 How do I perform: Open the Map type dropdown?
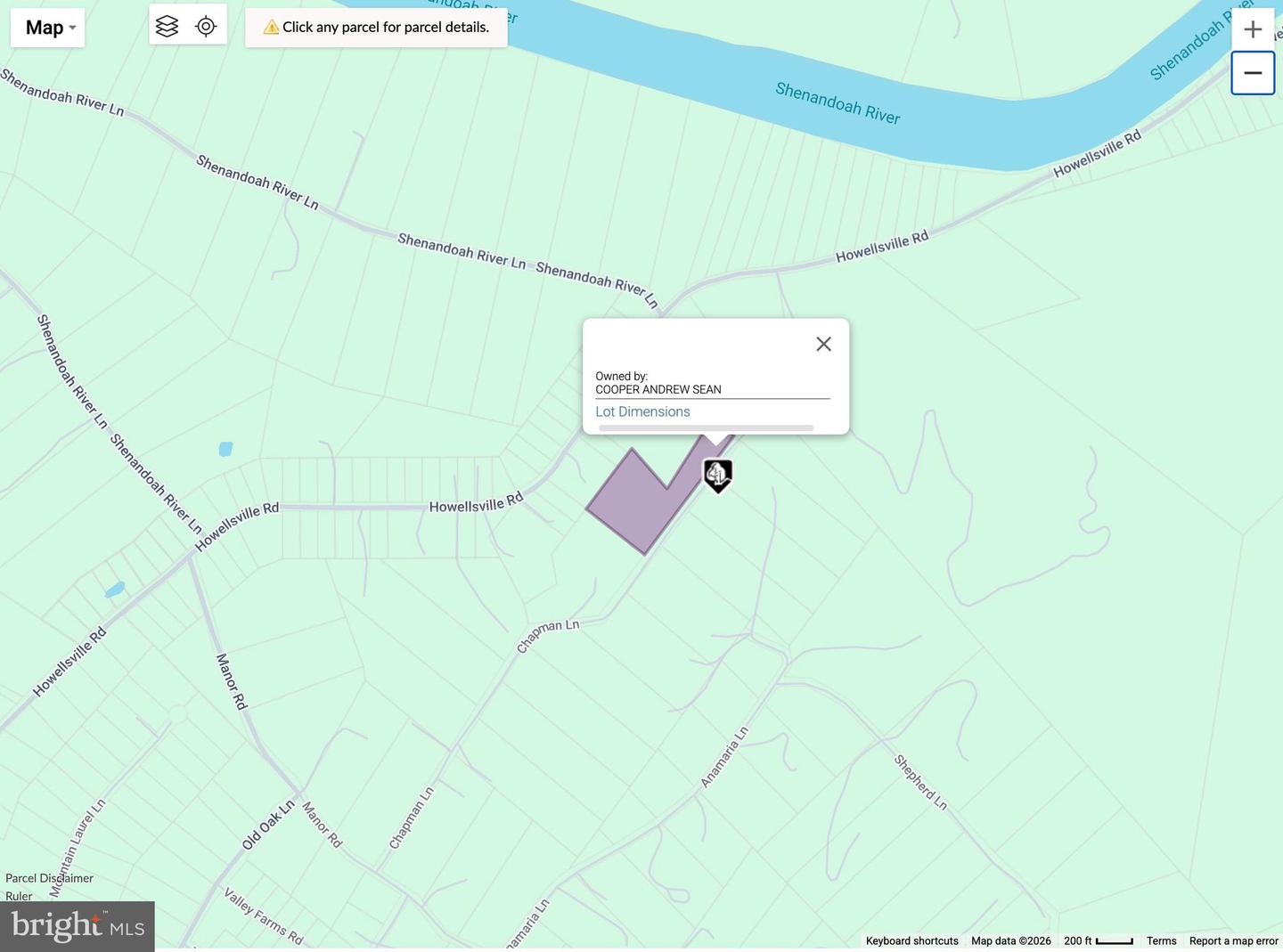click(47, 27)
